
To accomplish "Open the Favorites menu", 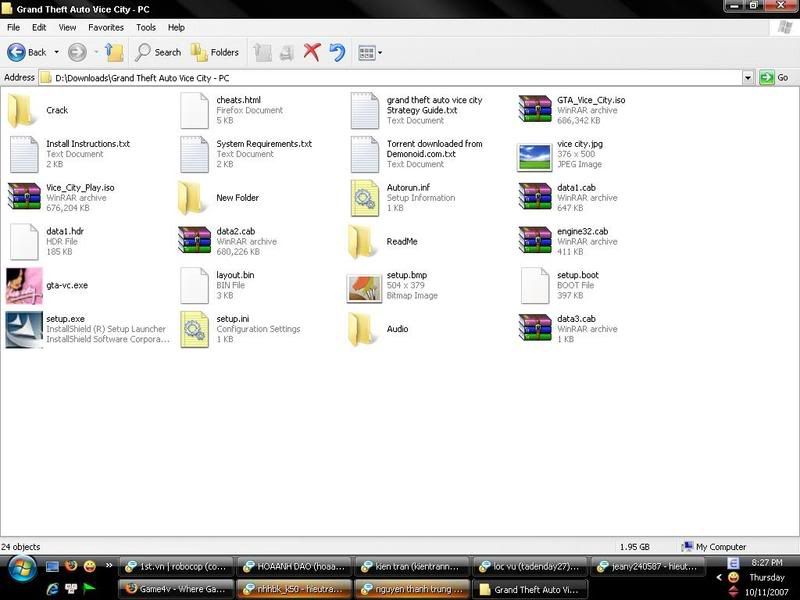I will point(106,28).
